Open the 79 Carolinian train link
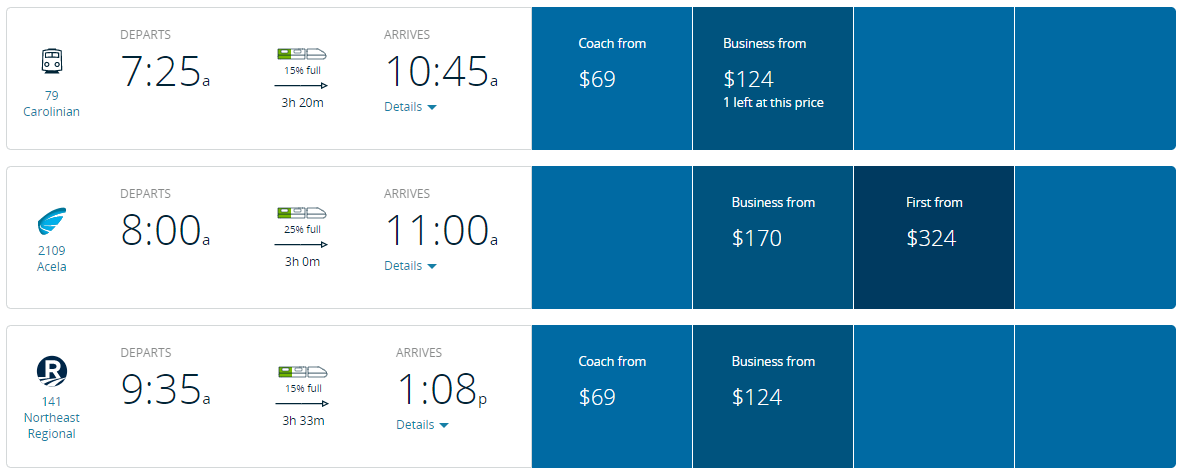Viewport: 1178px width, 474px height. 51,104
